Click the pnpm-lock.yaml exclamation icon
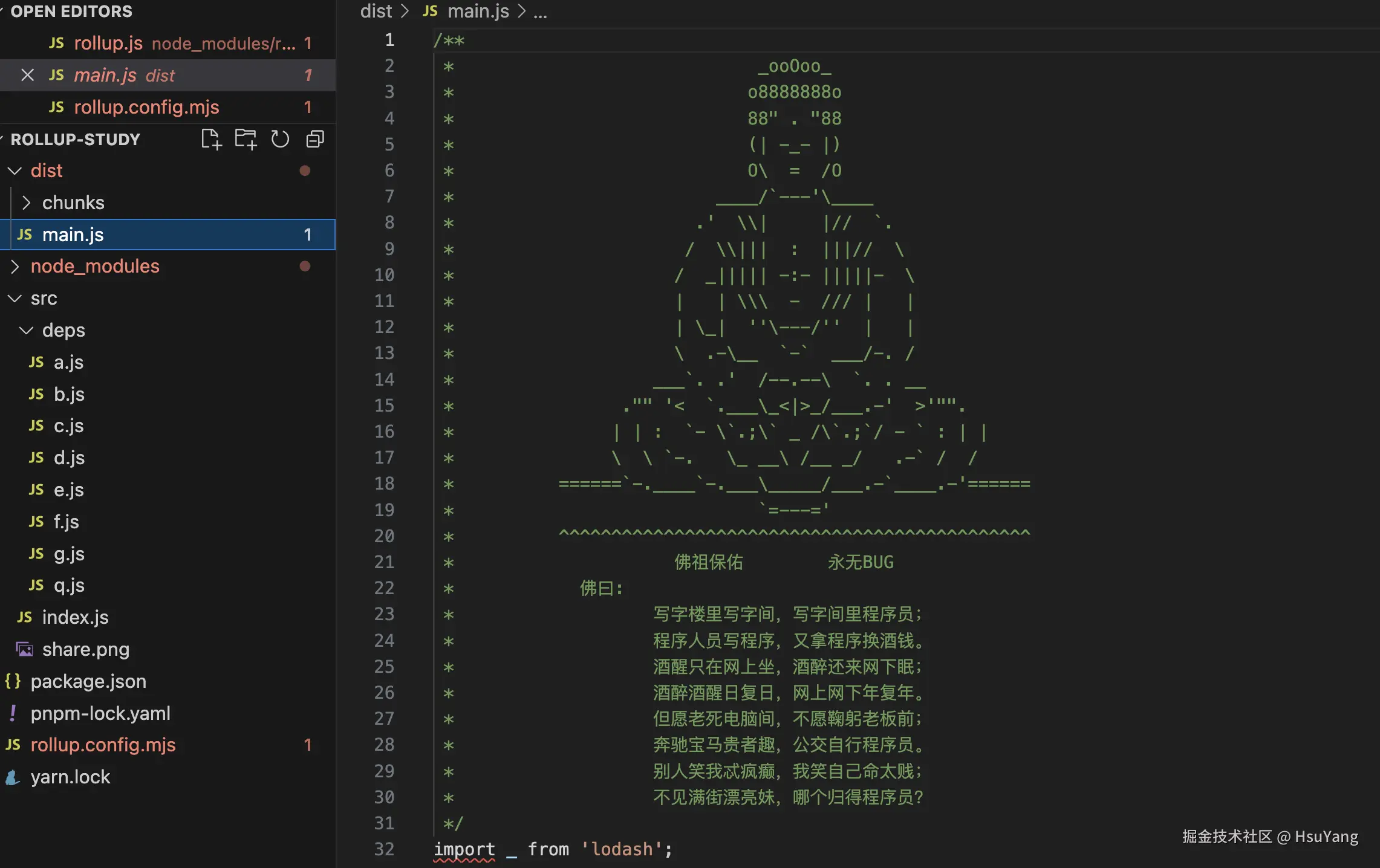Screen dimensions: 1380x868 (x=13, y=713)
